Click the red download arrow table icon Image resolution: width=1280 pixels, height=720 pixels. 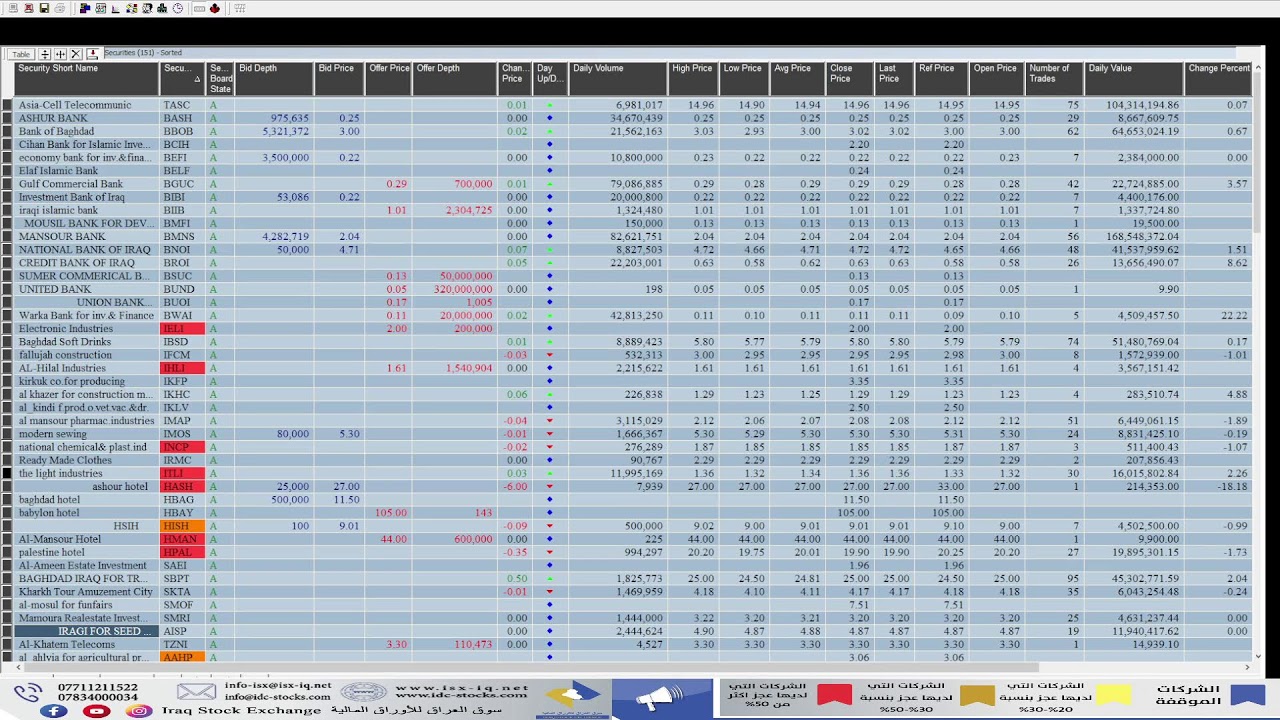coord(93,54)
